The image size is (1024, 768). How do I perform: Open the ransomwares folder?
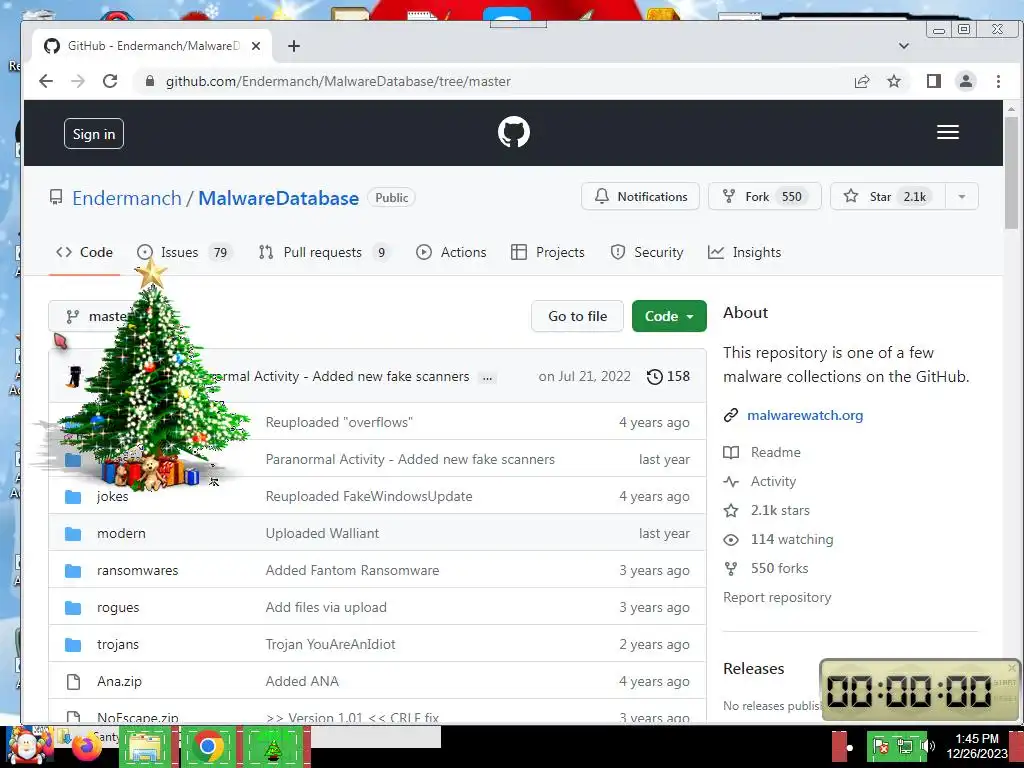point(137,570)
